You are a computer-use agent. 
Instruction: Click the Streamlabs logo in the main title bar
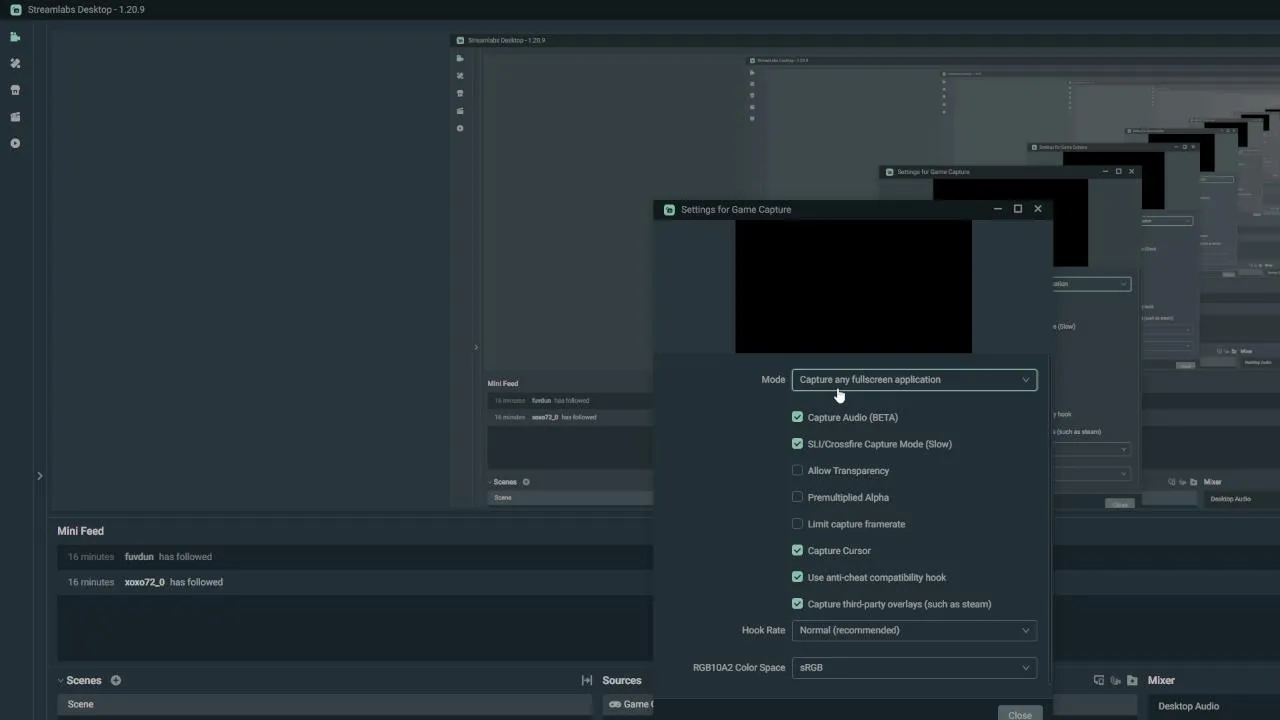(x=15, y=10)
